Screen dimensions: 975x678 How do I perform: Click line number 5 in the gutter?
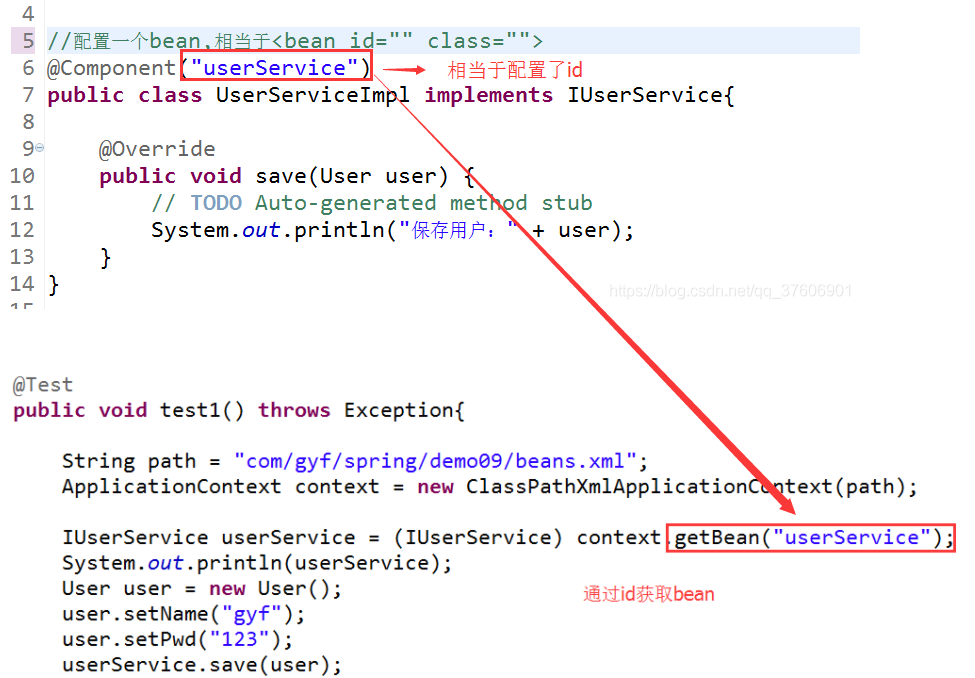tap(29, 41)
